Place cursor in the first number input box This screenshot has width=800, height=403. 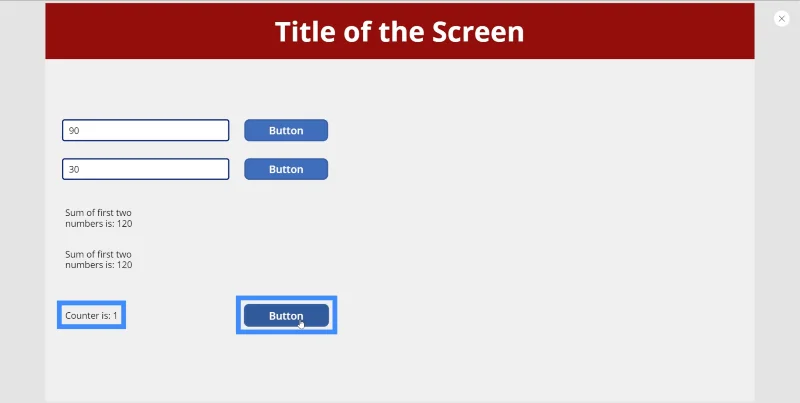[145, 130]
